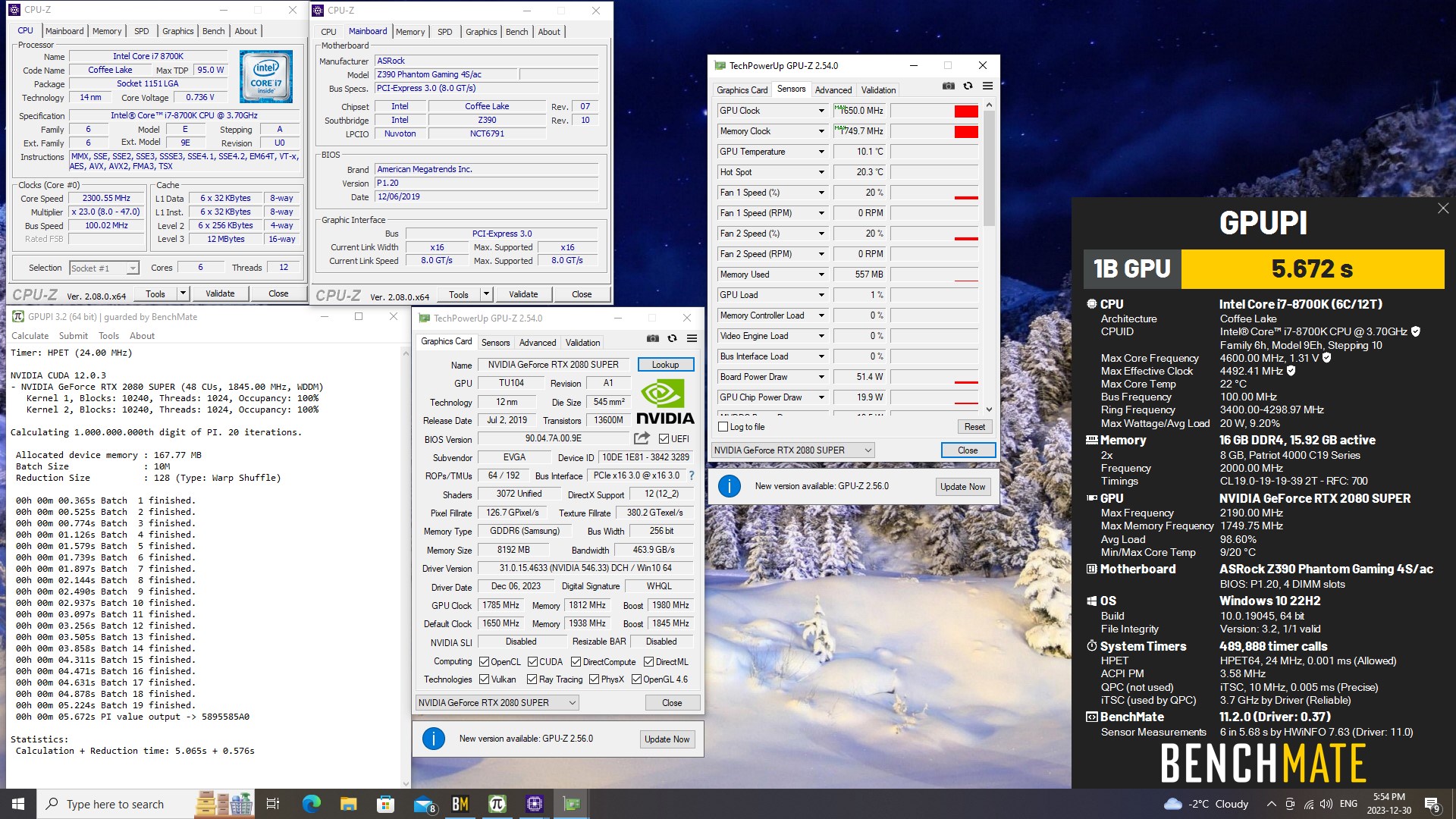Open the GPU Temperature sensor dropdown
The image size is (1456, 819).
[x=821, y=152]
